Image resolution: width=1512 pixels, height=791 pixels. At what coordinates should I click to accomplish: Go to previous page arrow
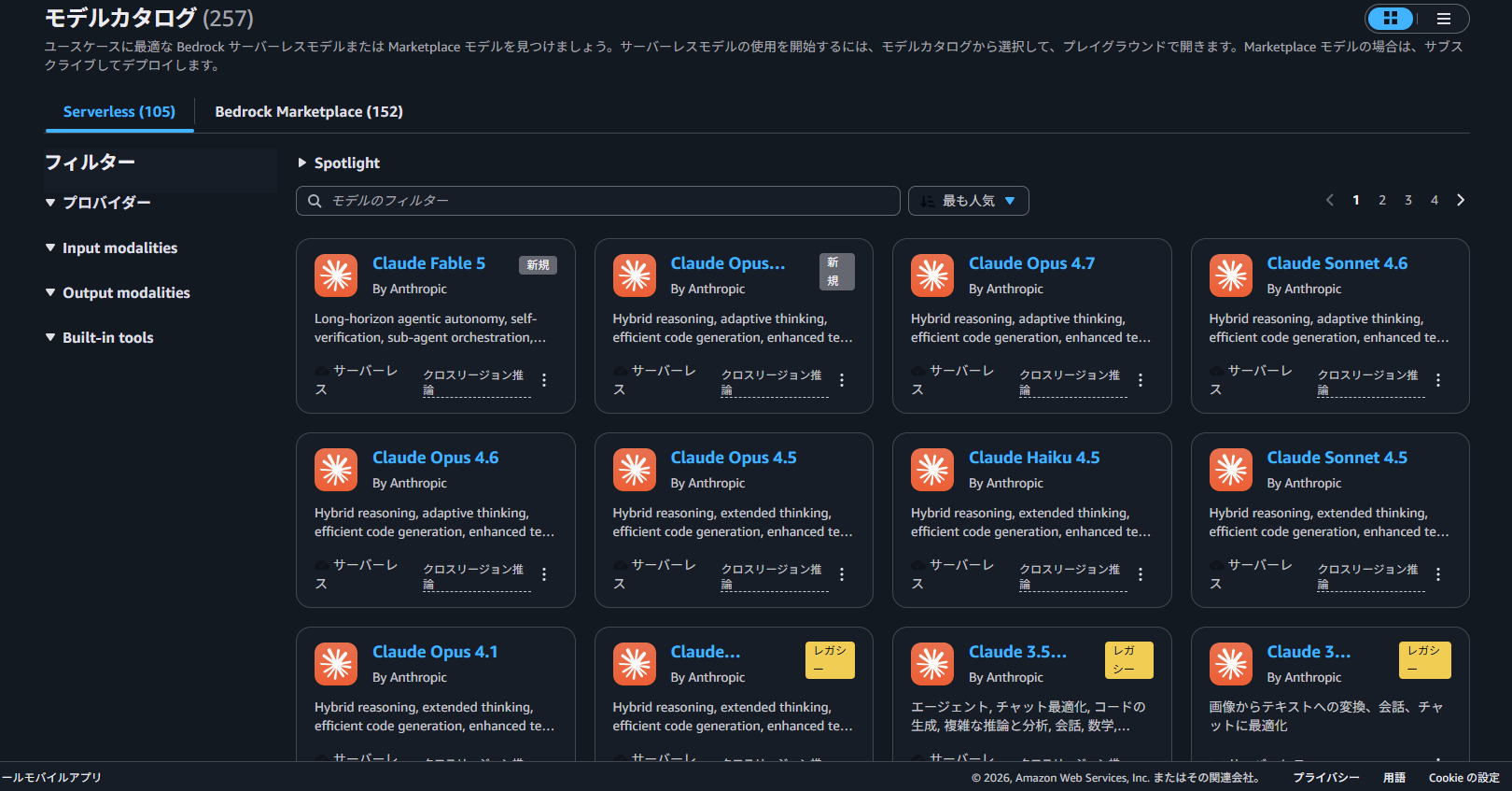point(1330,200)
